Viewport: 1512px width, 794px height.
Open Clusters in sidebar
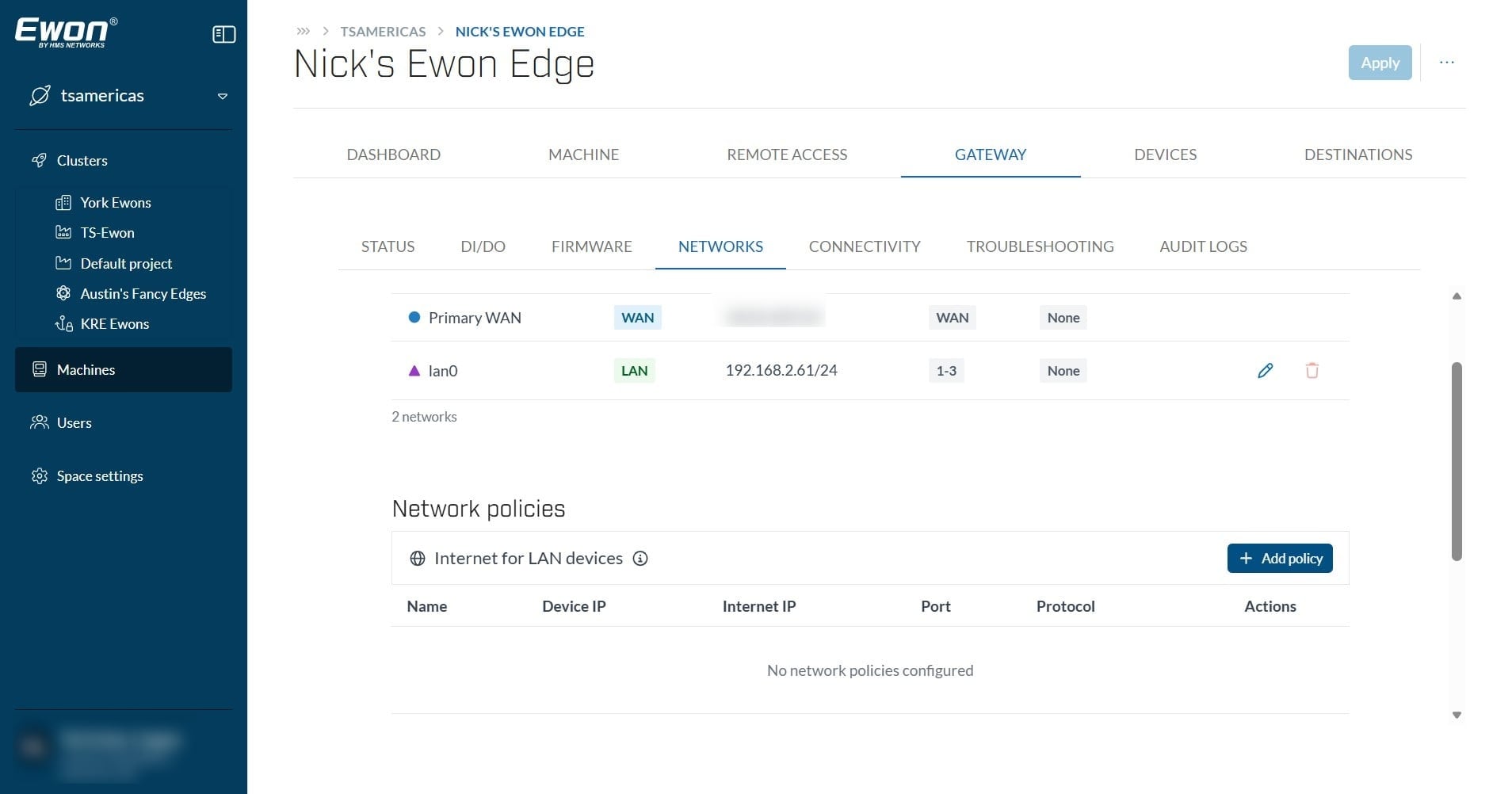tap(82, 160)
